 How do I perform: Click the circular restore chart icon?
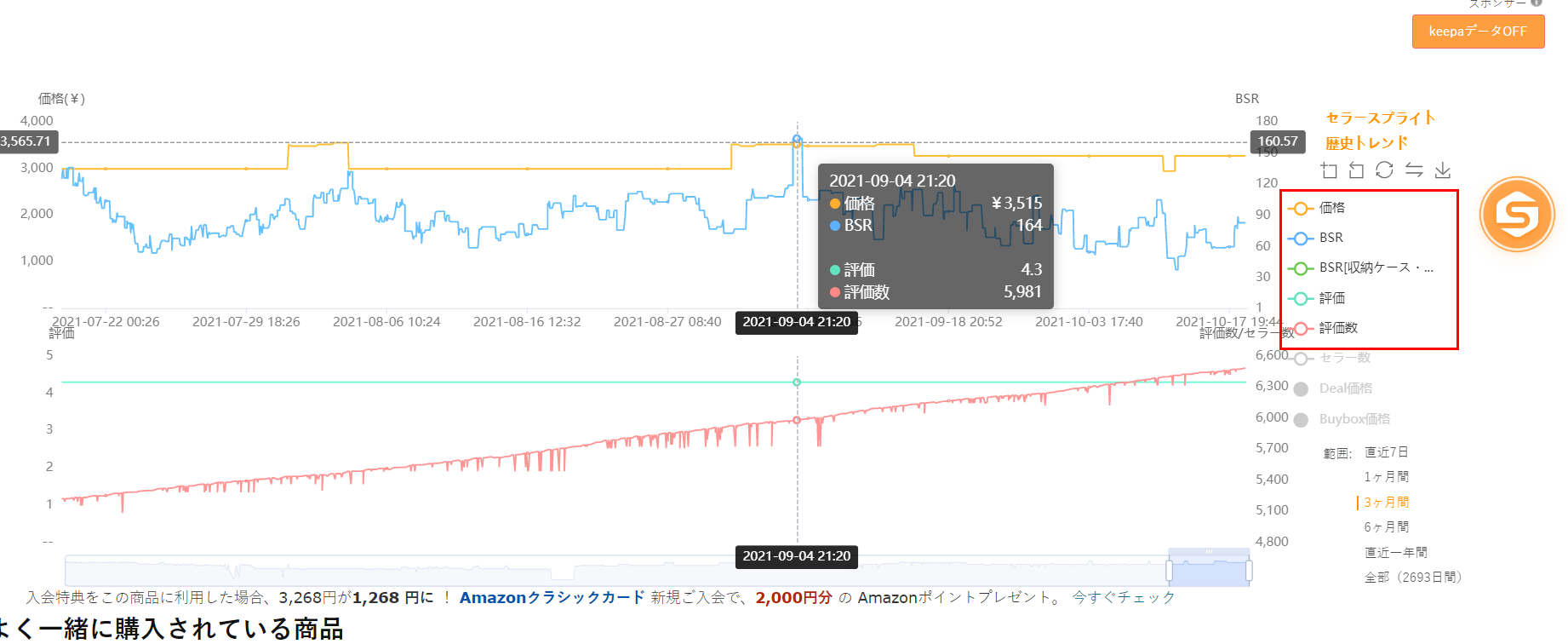coord(1385,170)
